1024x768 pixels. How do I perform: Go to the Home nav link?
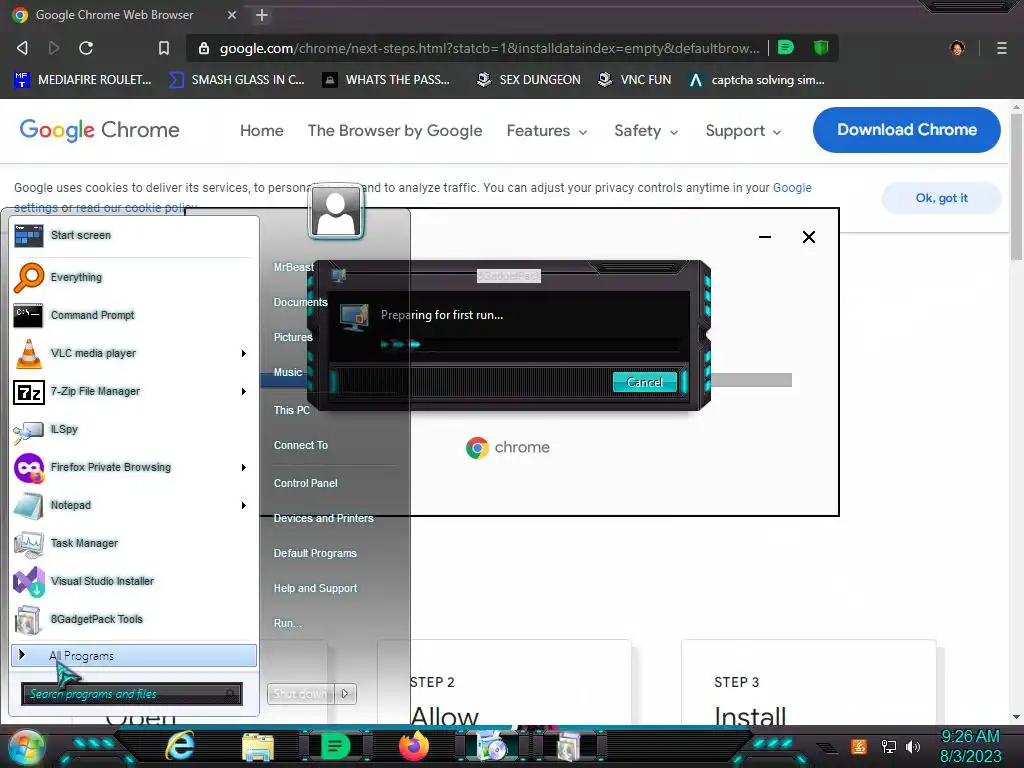point(262,131)
